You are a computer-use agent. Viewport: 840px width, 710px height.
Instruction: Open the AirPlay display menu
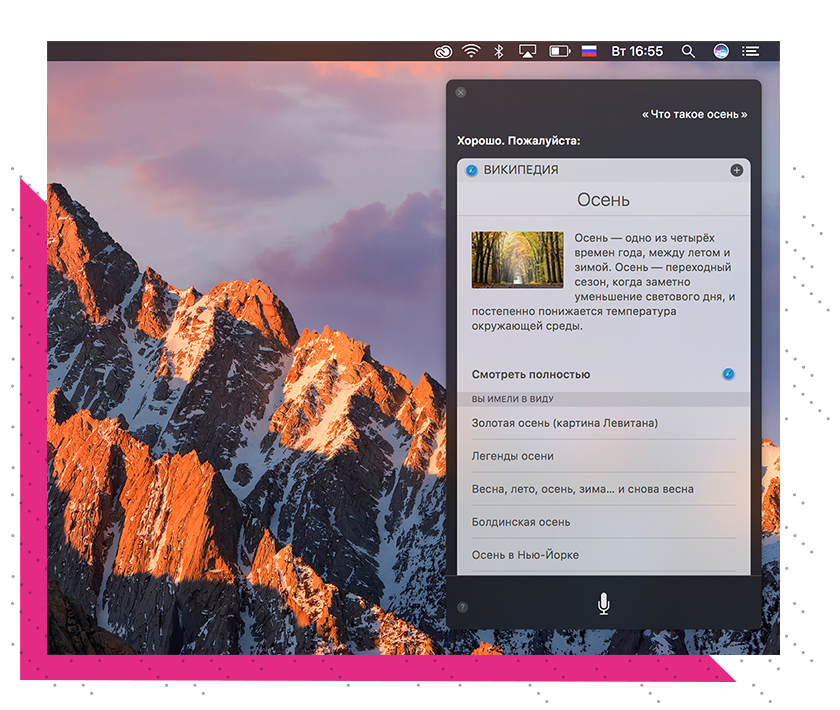click(528, 51)
